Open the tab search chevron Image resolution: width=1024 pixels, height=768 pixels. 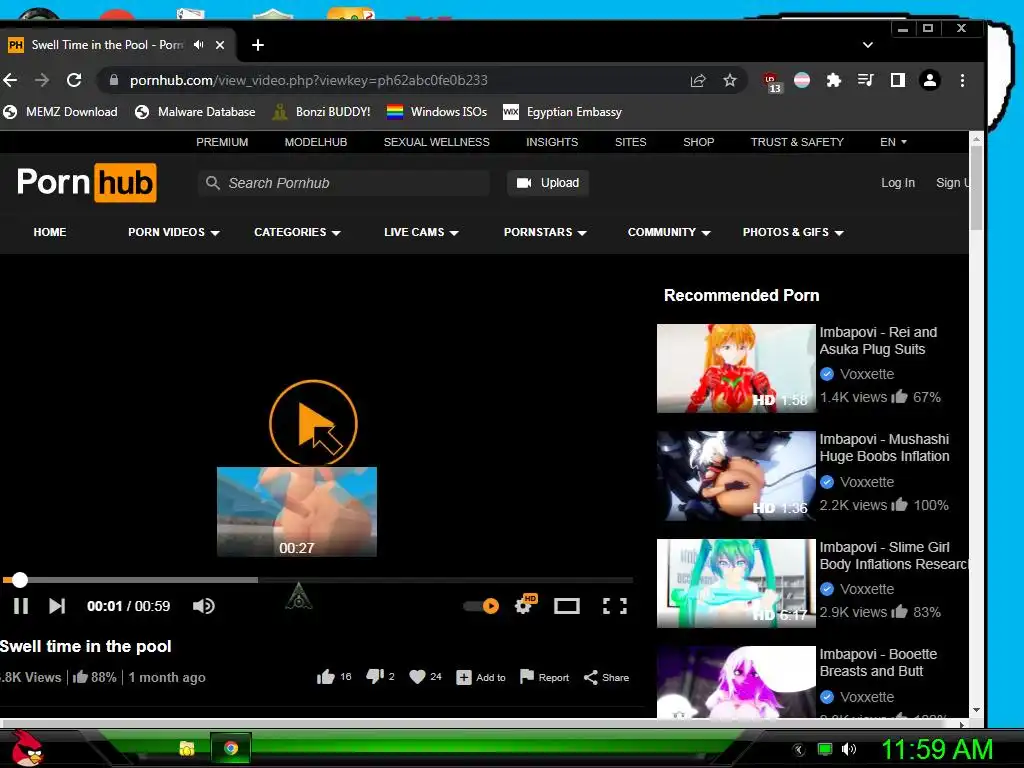867,45
